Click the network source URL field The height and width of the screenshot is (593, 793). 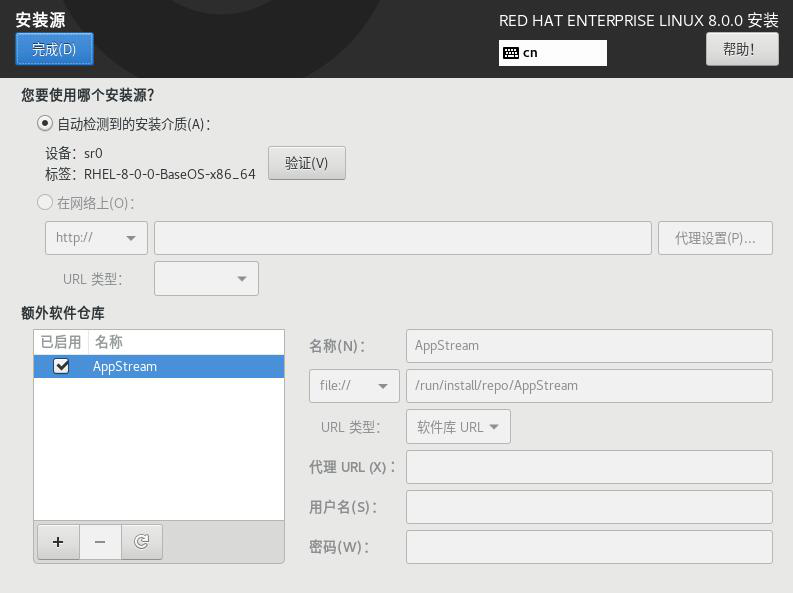pyautogui.click(x=403, y=238)
